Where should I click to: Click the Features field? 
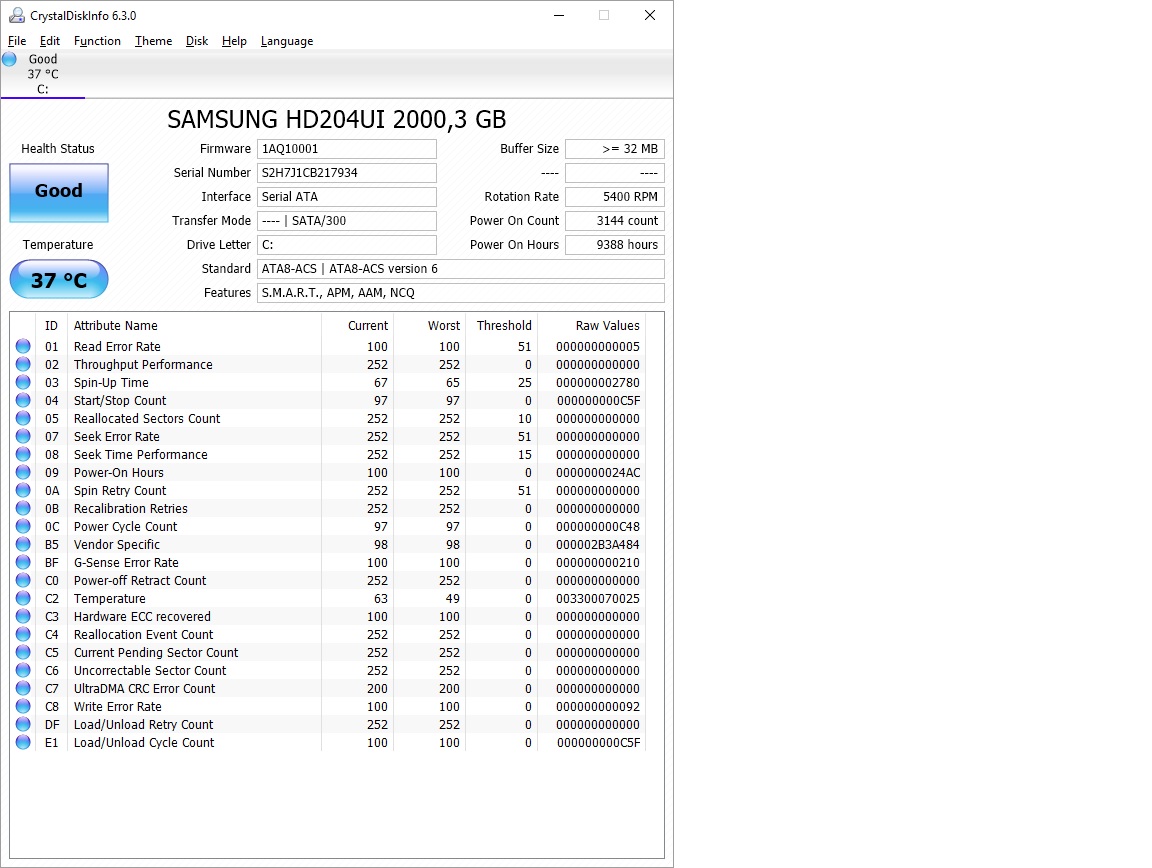461,293
